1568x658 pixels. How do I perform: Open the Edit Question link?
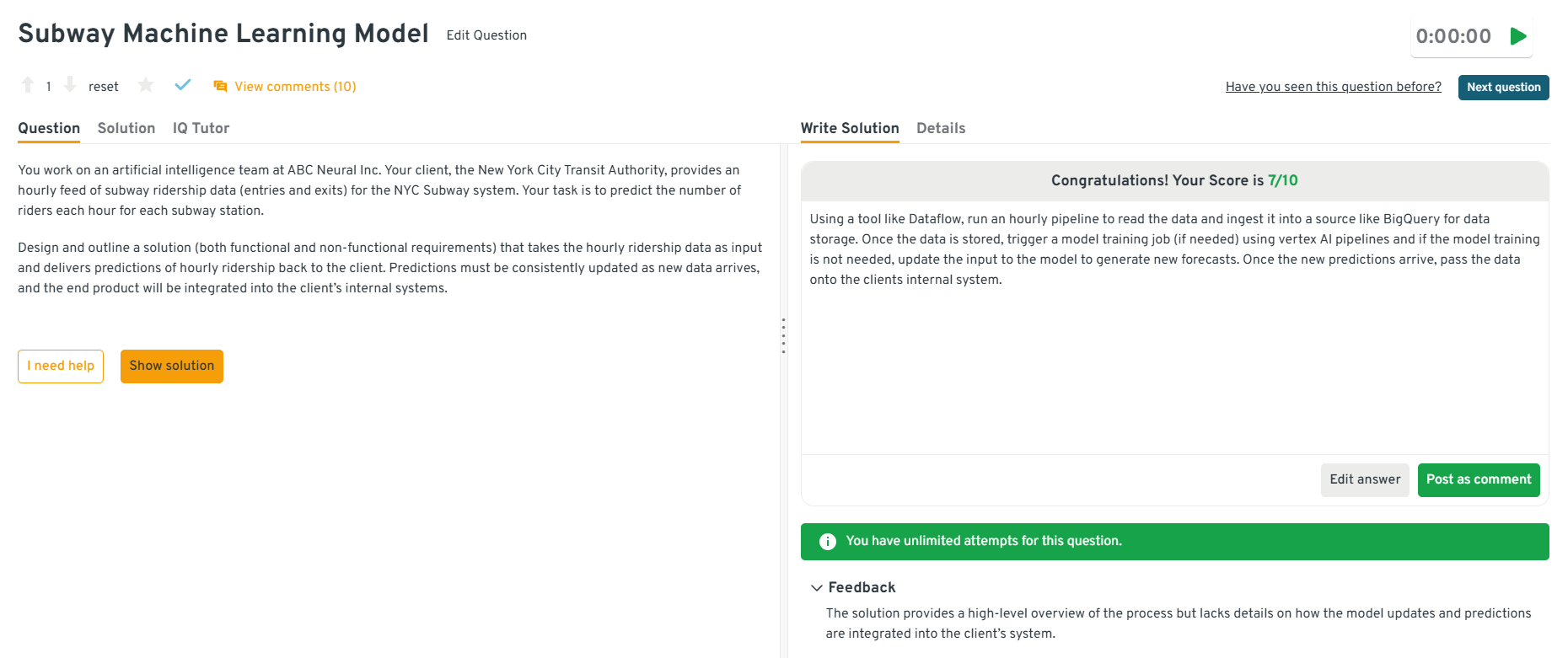click(486, 35)
